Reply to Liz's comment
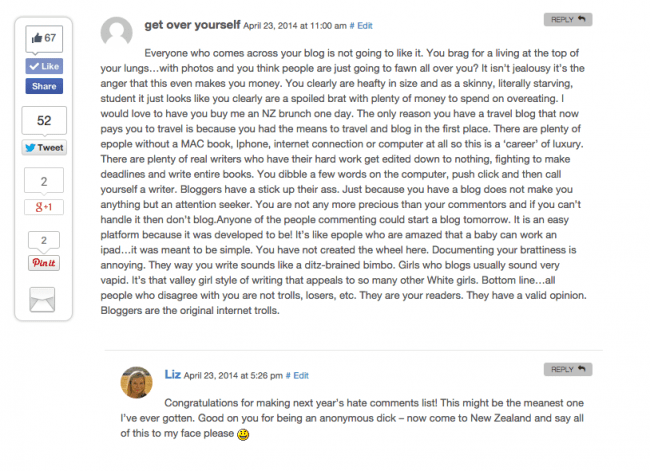650x471 pixels. [x=571, y=369]
